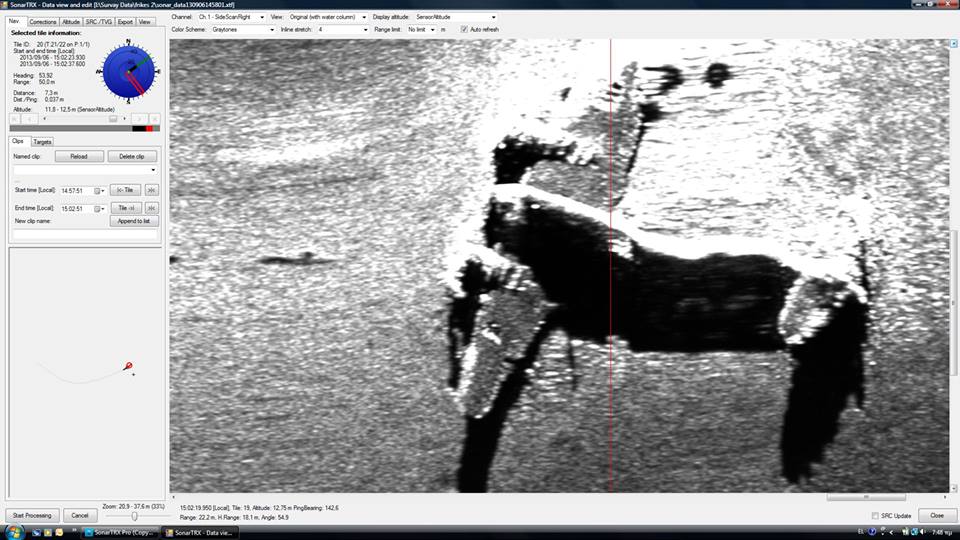Toggle the Auto refresh checkbox
The width and height of the screenshot is (960, 540).
coord(464,30)
